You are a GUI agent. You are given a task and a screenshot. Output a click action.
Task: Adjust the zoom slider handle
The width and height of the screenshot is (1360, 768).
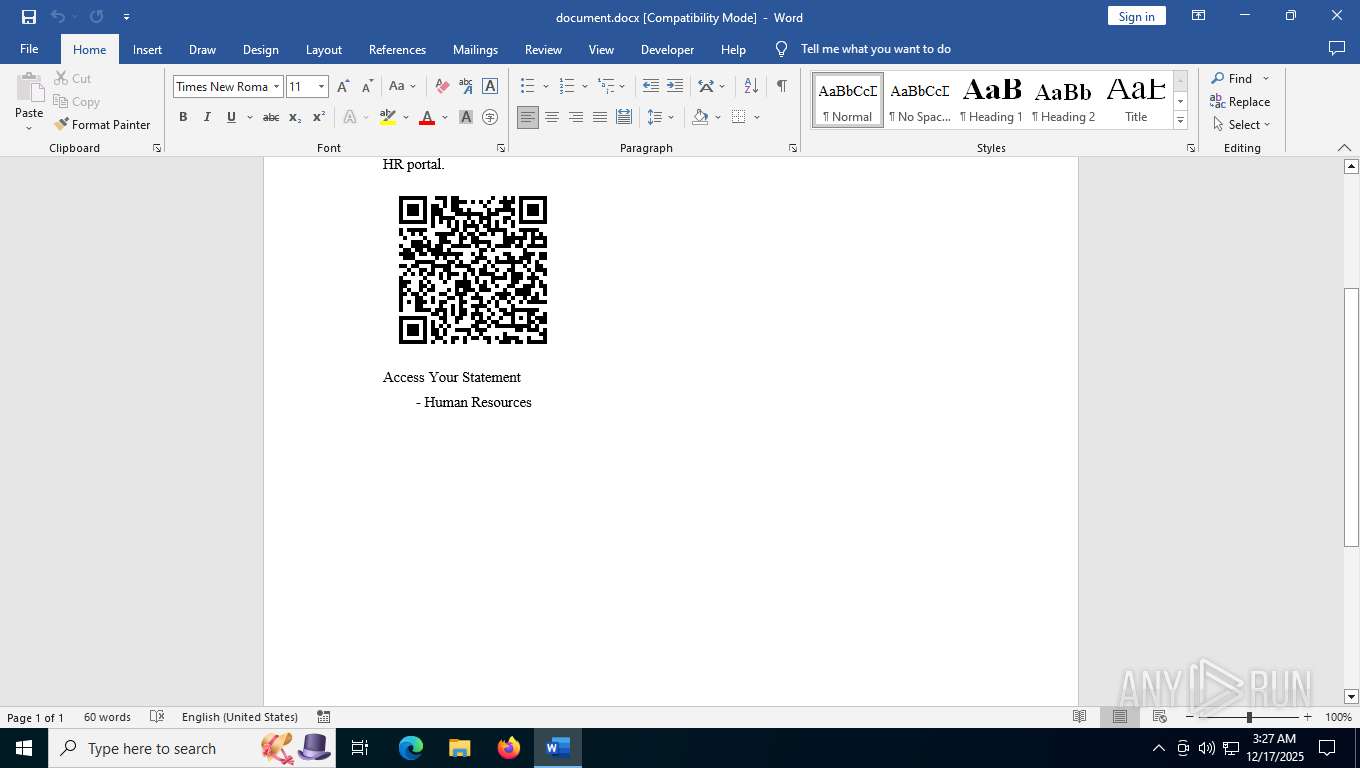tap(1249, 717)
